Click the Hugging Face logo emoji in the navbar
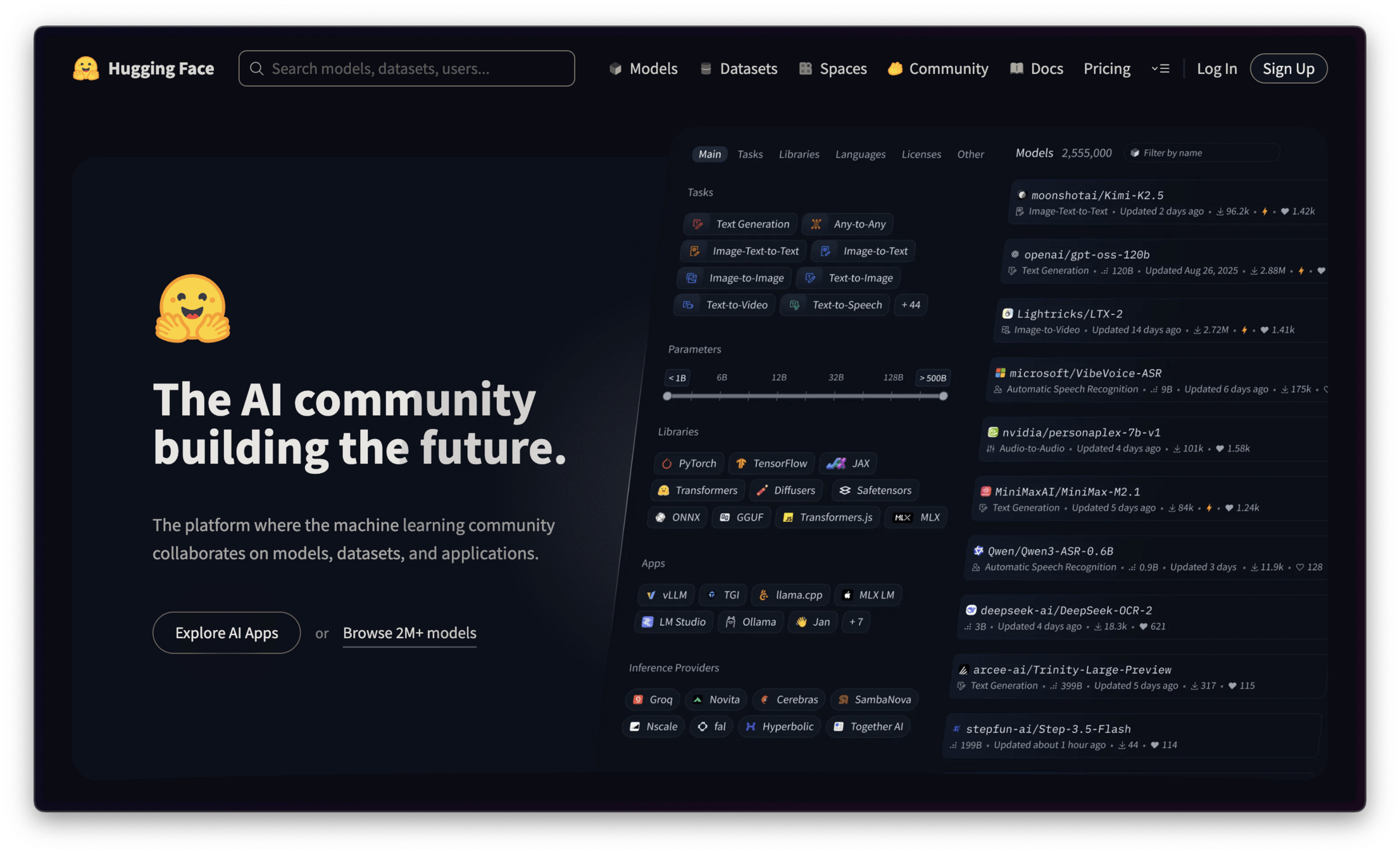Image resolution: width=1400 pixels, height=854 pixels. [x=86, y=68]
